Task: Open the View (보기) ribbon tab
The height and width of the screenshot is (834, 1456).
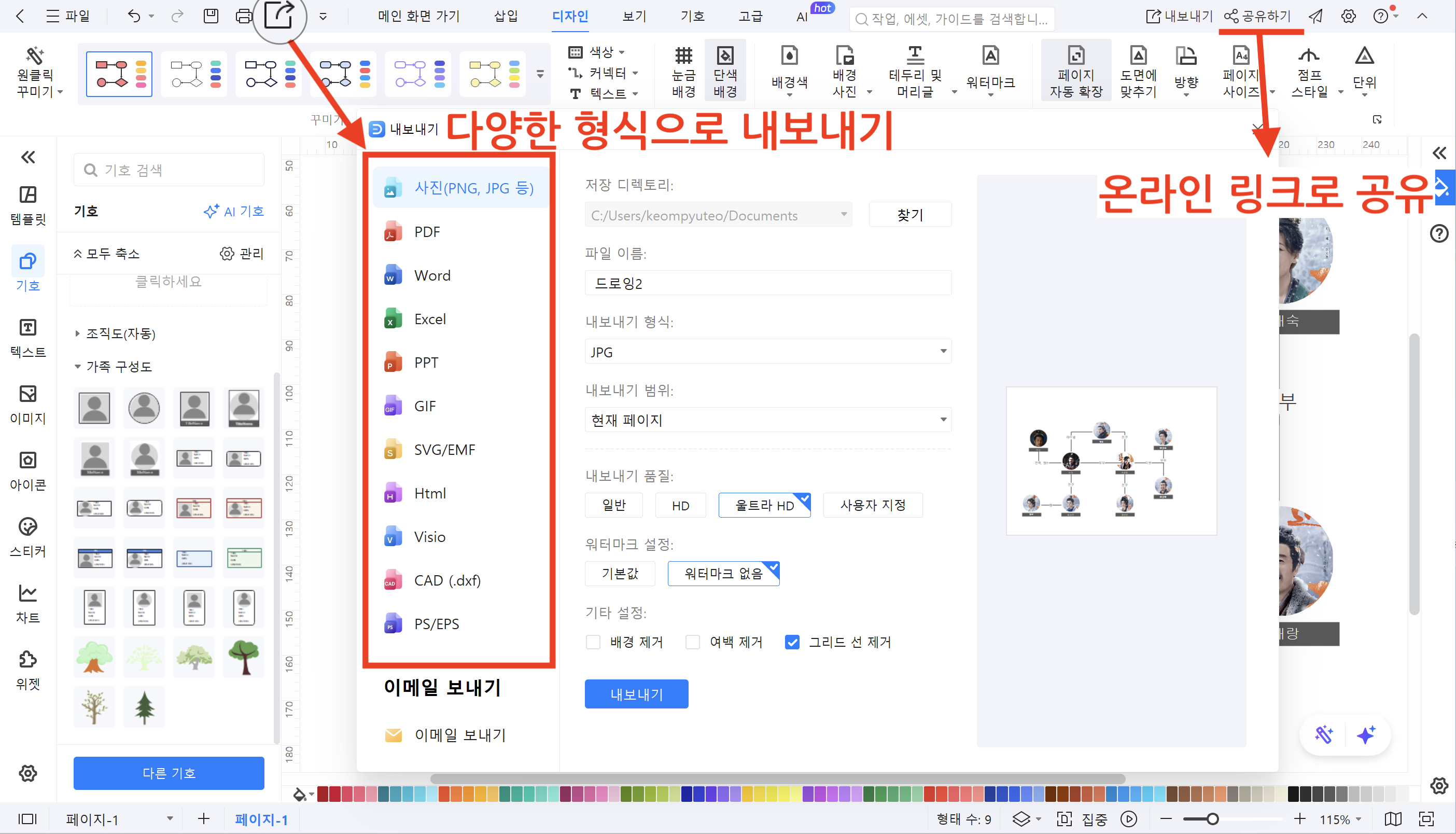Action: pos(634,16)
